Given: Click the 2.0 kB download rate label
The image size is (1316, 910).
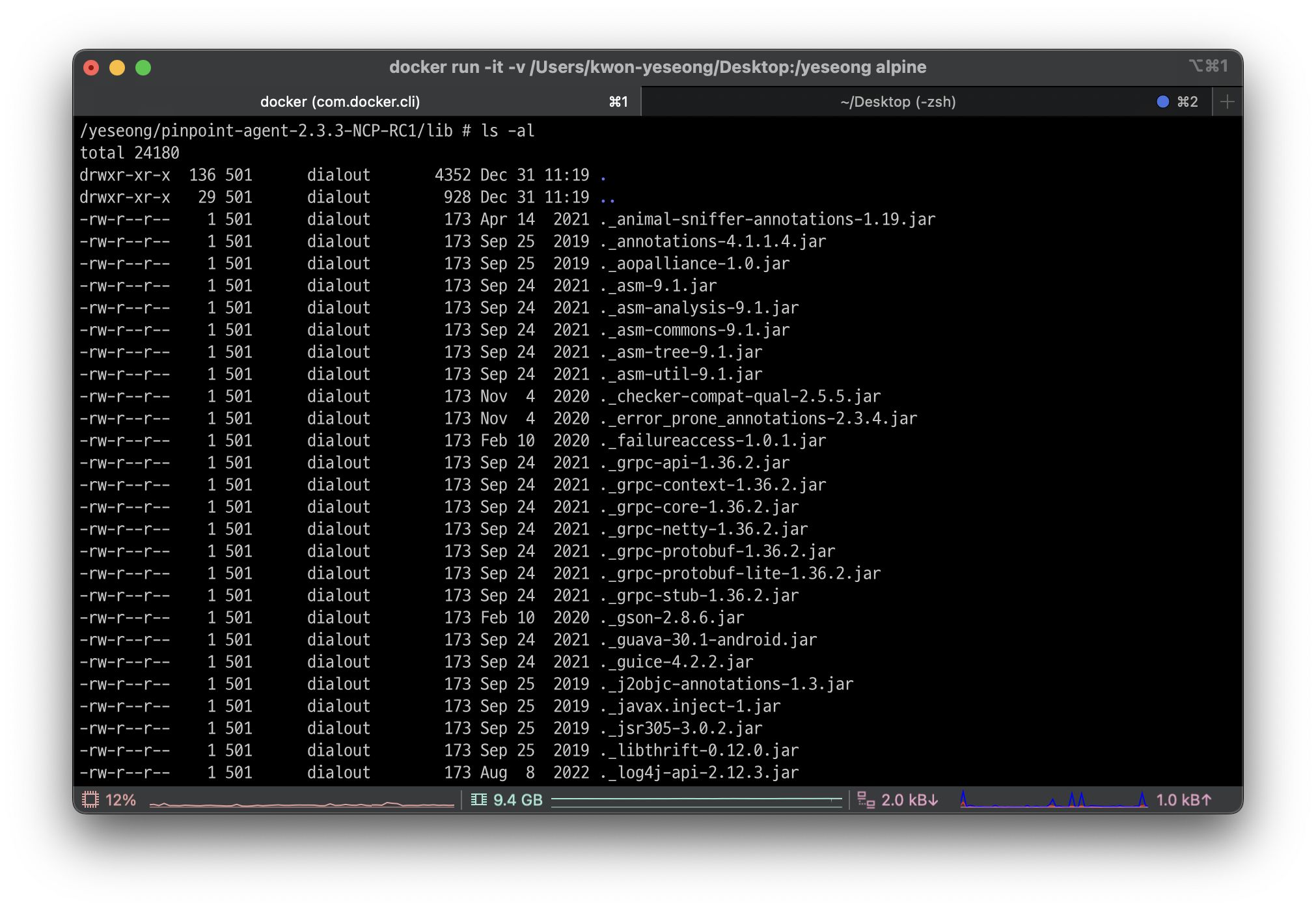Looking at the screenshot, I should 909,799.
